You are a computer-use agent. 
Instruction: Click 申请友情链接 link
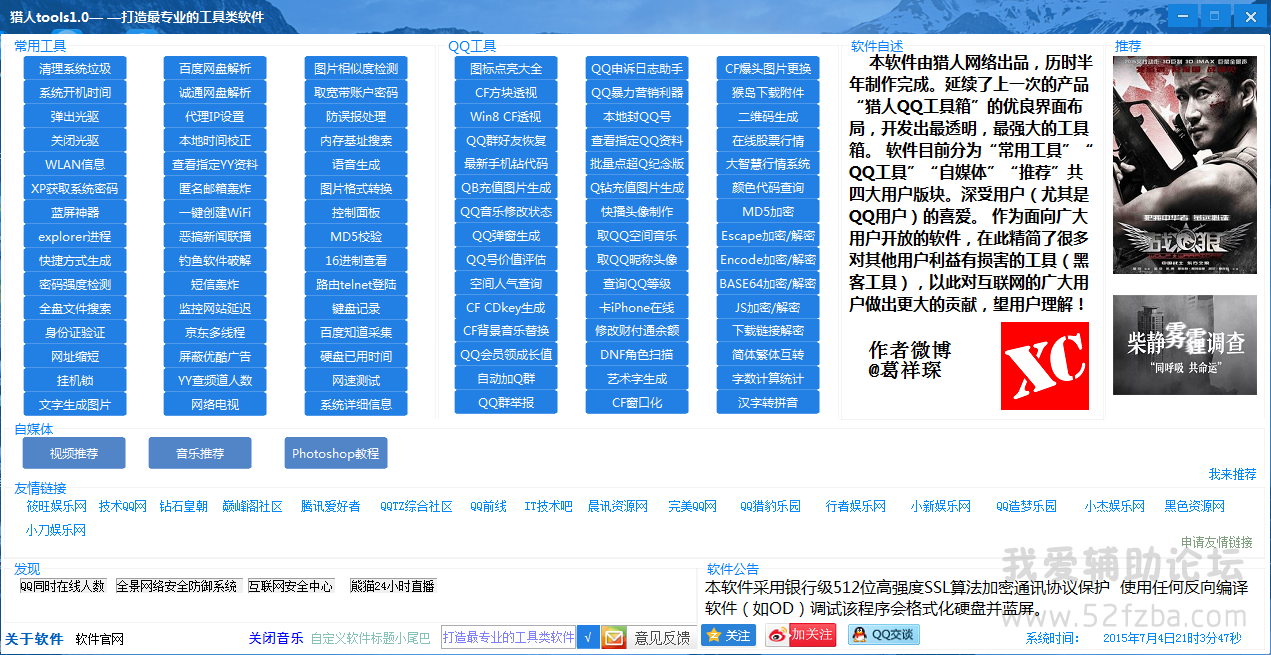1216,542
